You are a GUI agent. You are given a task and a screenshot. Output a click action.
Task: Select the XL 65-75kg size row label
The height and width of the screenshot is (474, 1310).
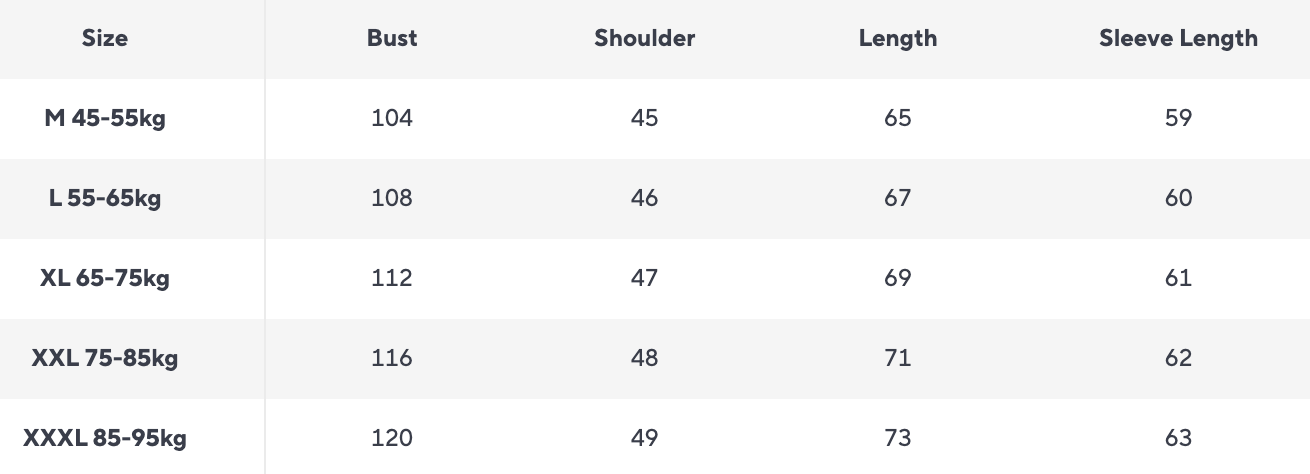(105, 278)
